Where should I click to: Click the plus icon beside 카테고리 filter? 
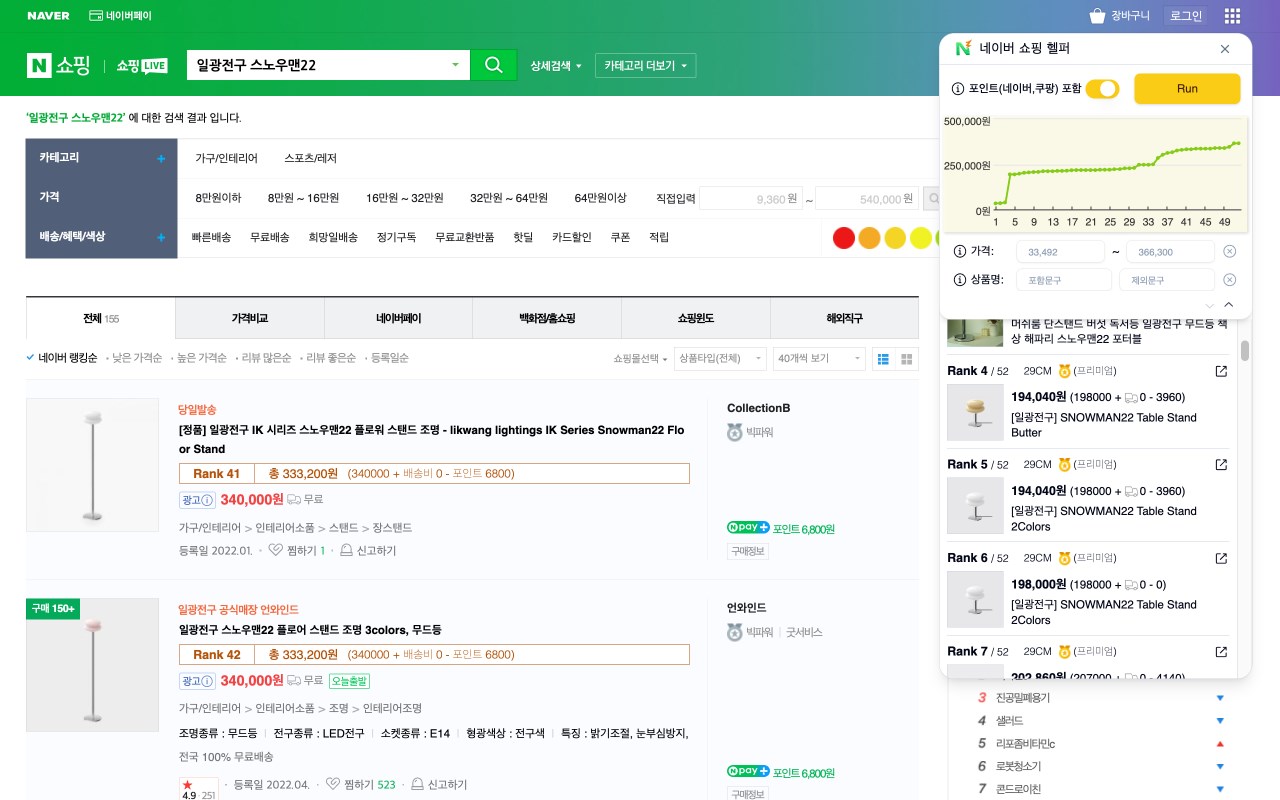point(161,158)
